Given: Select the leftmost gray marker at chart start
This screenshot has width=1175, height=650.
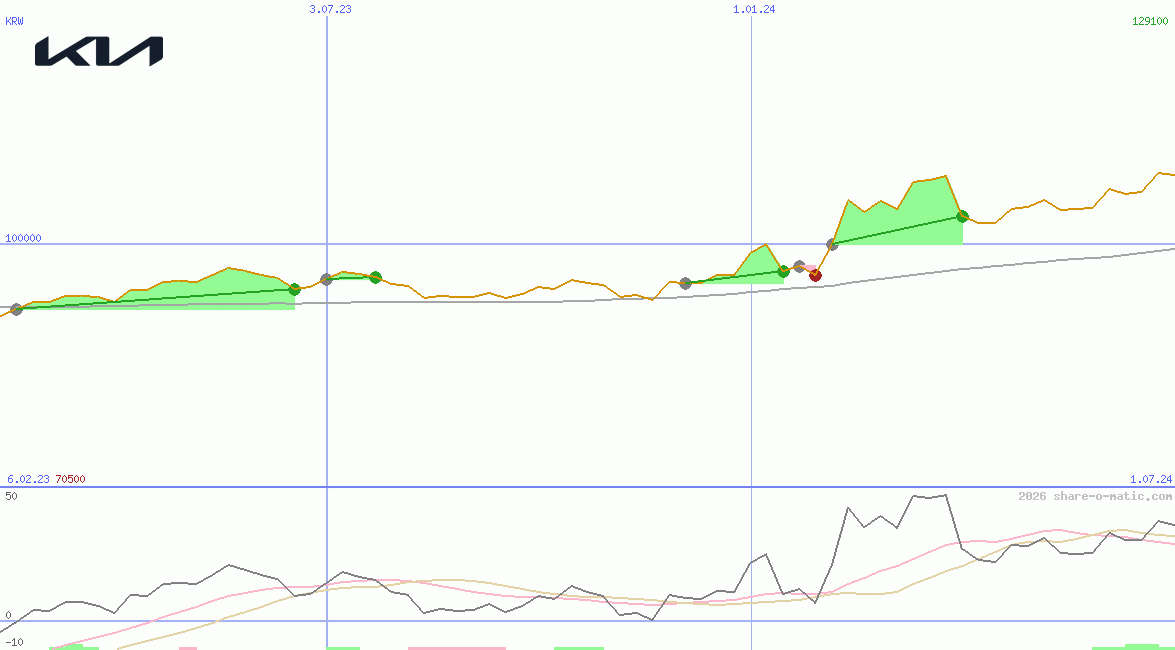Looking at the screenshot, I should point(16,309).
